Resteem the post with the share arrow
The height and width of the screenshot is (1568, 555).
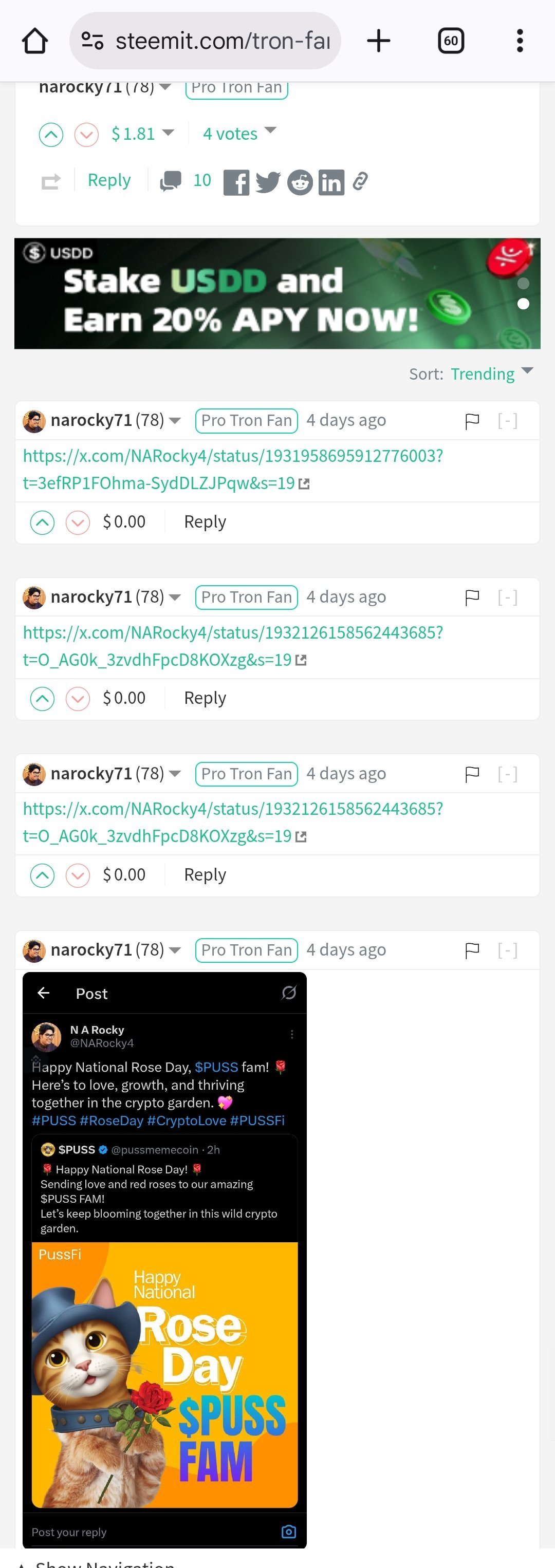(x=50, y=181)
